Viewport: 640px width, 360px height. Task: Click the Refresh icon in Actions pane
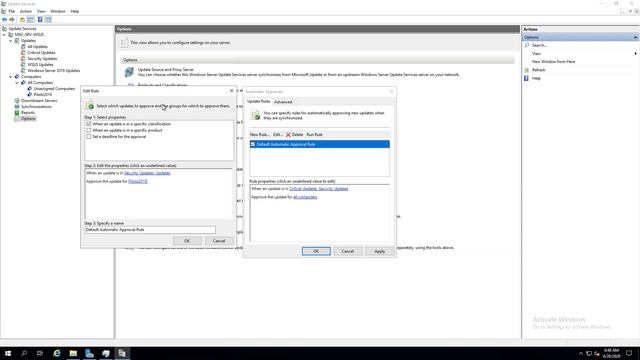coord(527,70)
